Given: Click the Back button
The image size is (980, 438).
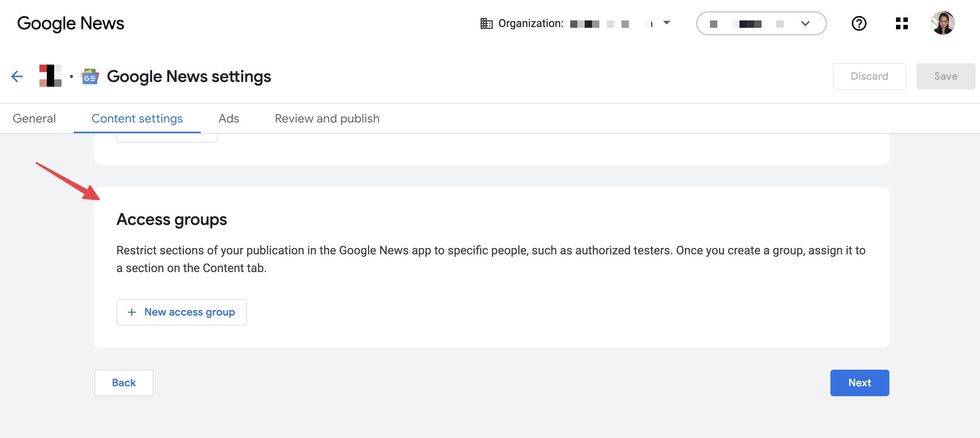Looking at the screenshot, I should pos(124,383).
